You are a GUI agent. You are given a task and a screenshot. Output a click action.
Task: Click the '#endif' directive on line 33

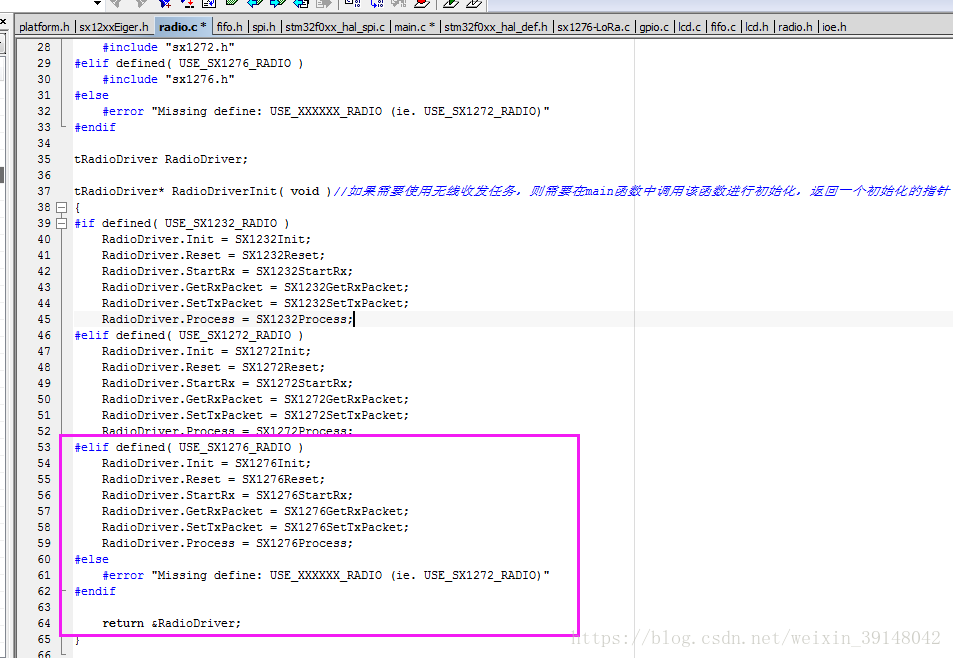pos(95,127)
